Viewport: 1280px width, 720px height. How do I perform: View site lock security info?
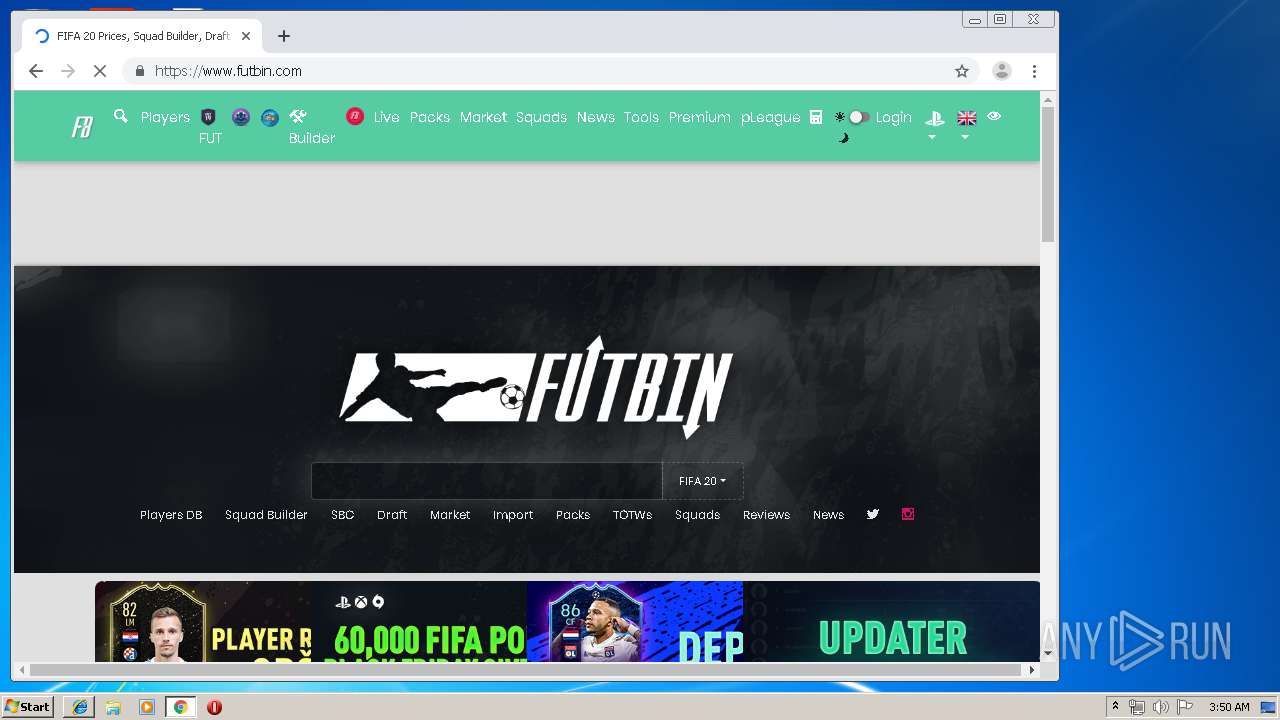pyautogui.click(x=139, y=71)
